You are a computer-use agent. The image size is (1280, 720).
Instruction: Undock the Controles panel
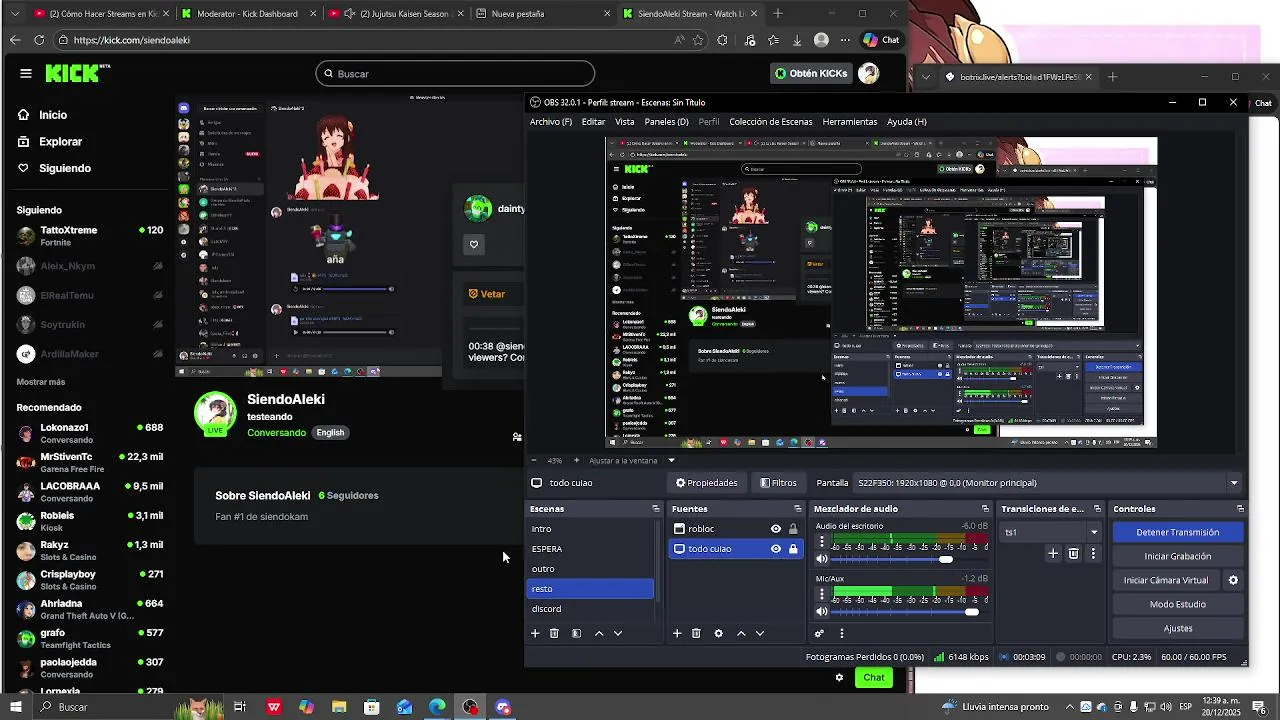1238,509
